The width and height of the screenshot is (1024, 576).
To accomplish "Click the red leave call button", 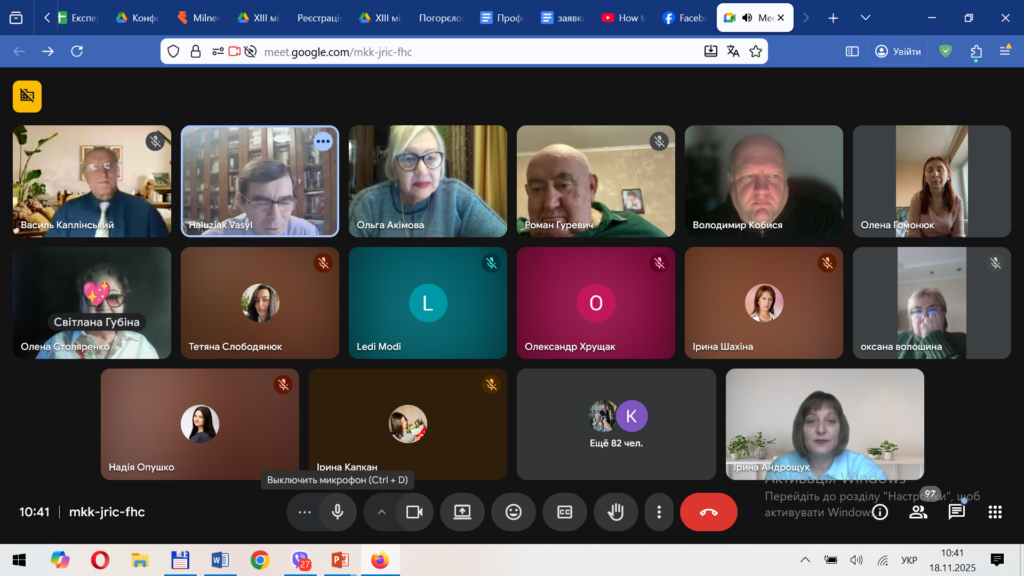I will click(708, 512).
